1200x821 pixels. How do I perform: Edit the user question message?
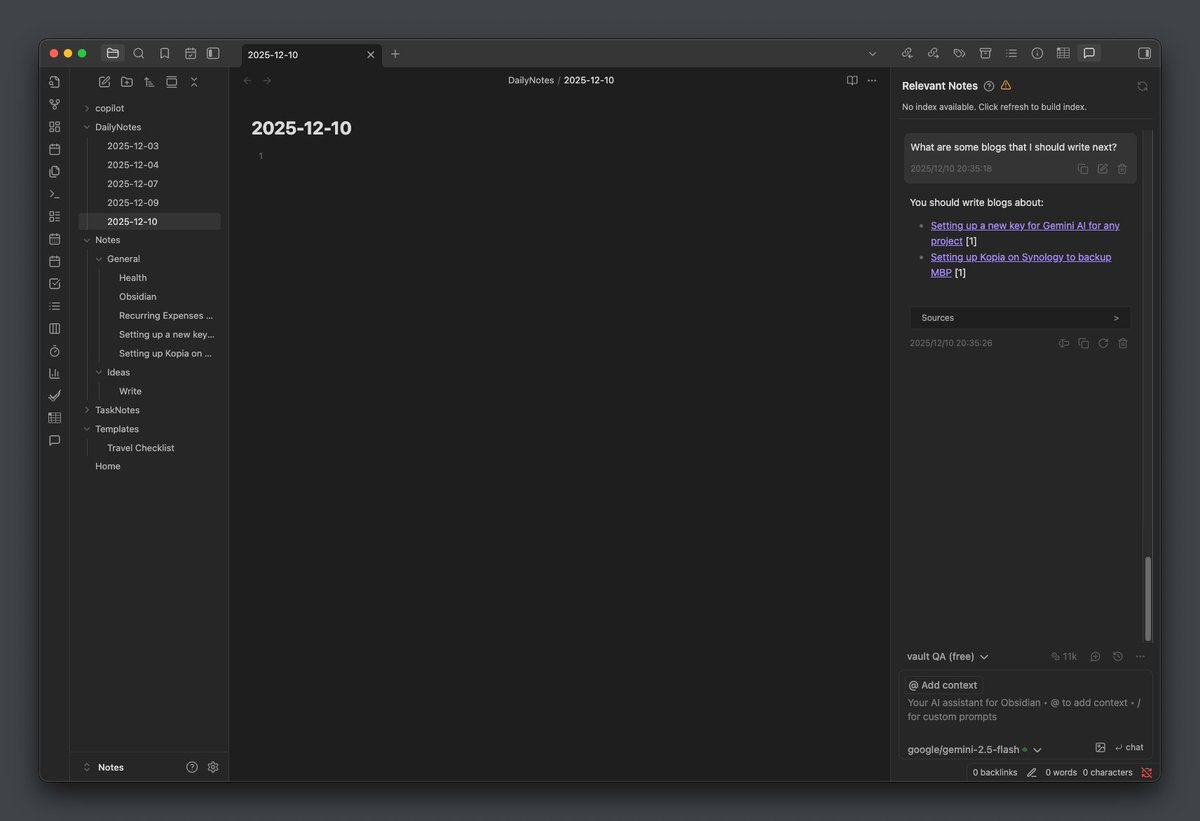pos(1102,169)
